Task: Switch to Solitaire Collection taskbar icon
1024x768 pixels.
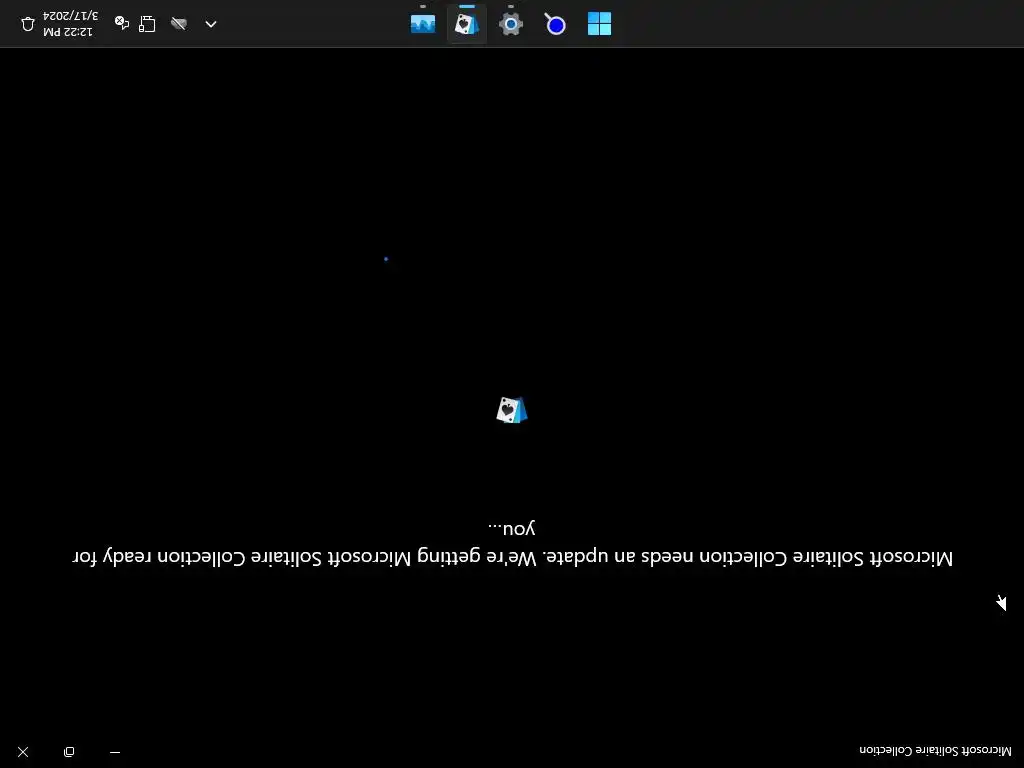Action: tap(466, 24)
